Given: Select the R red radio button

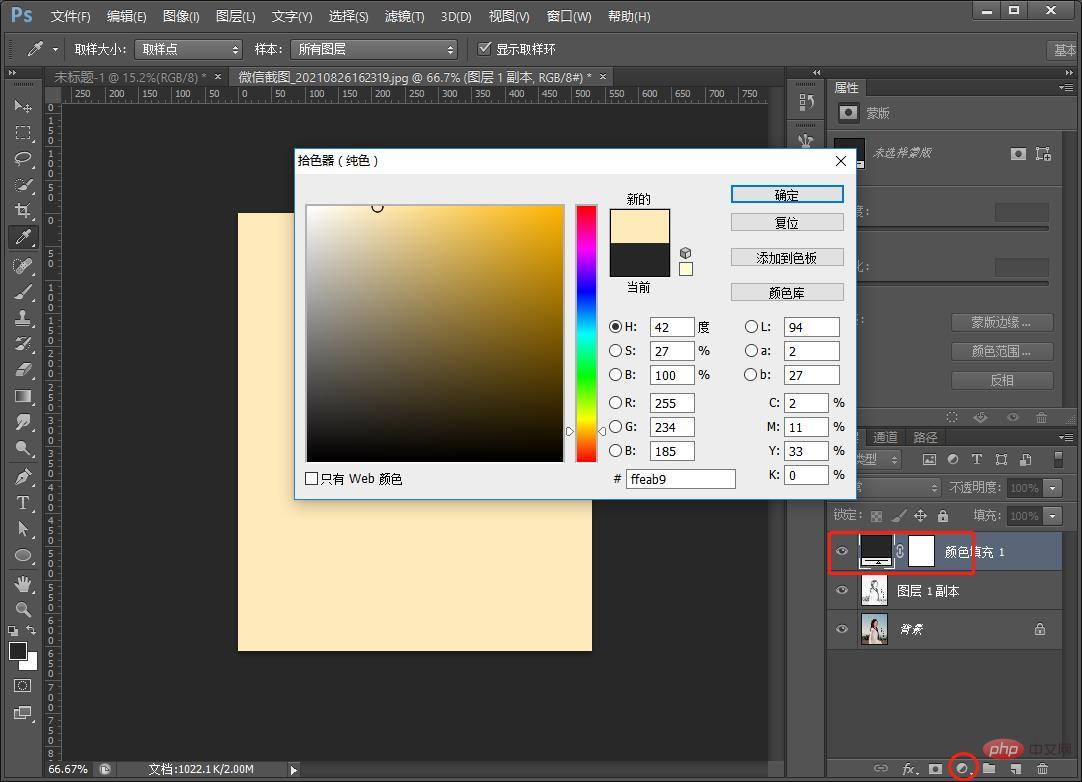Looking at the screenshot, I should click(x=616, y=402).
